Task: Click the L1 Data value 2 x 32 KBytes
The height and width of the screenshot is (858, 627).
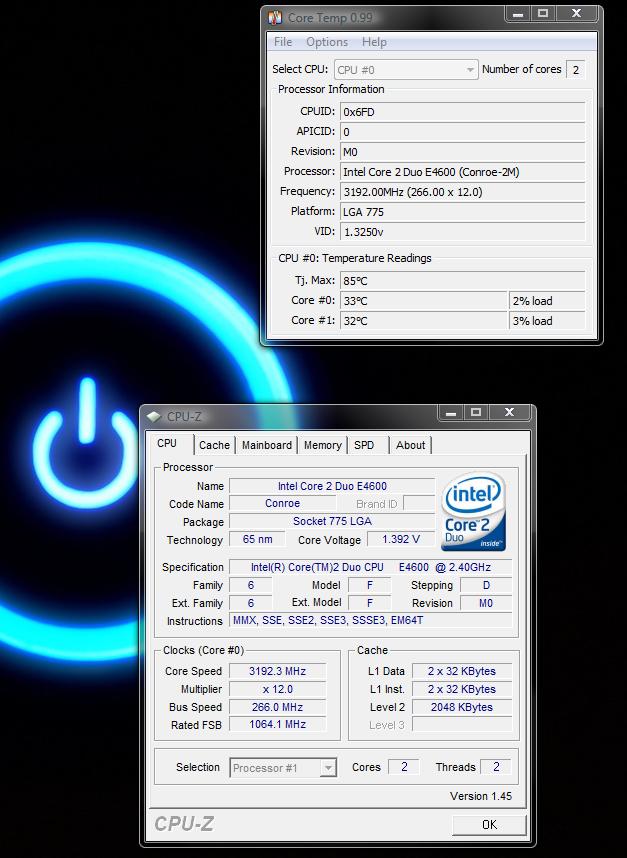Action: [x=462, y=671]
